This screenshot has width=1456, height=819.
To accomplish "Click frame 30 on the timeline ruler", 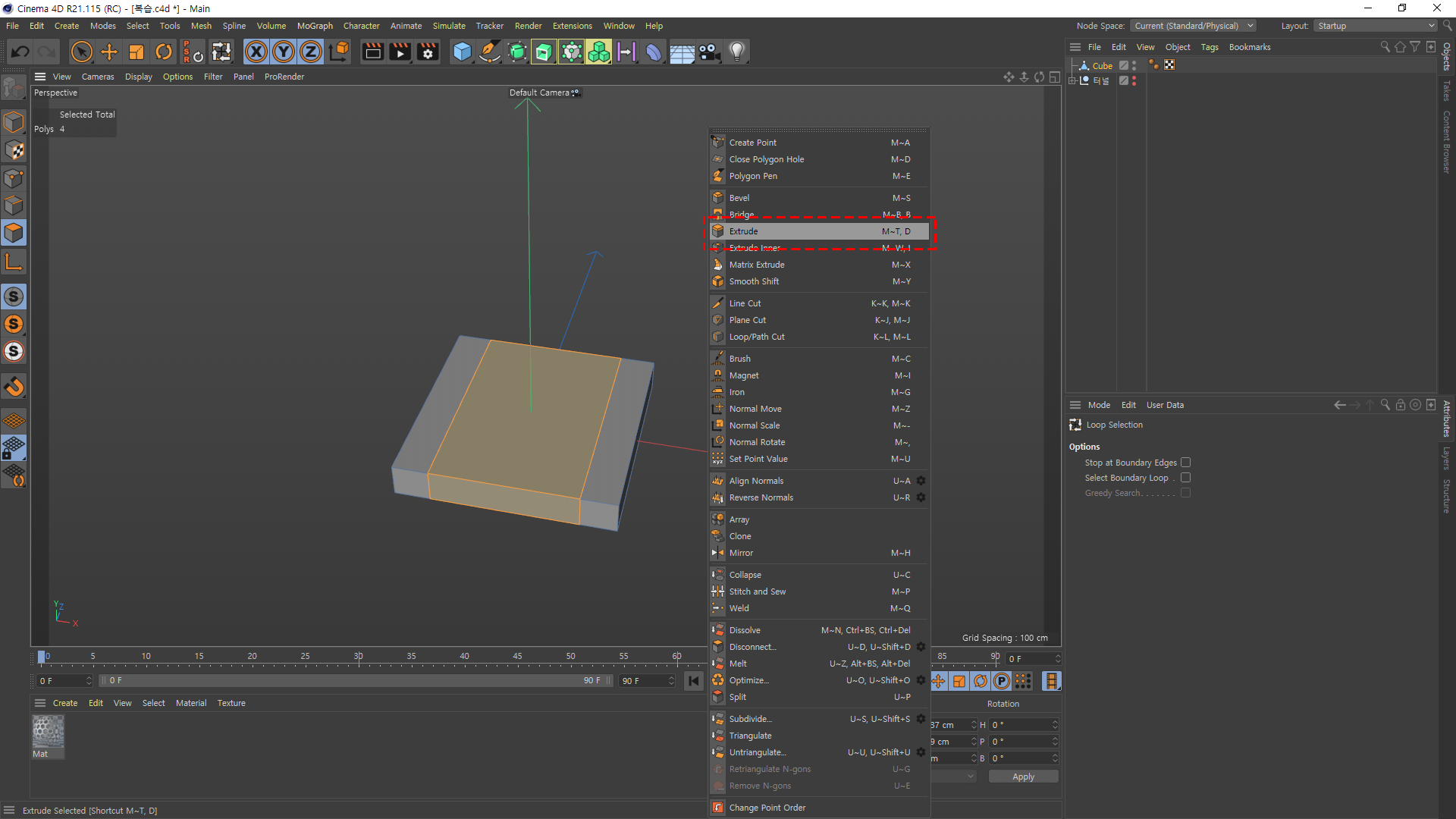I will 358,657.
